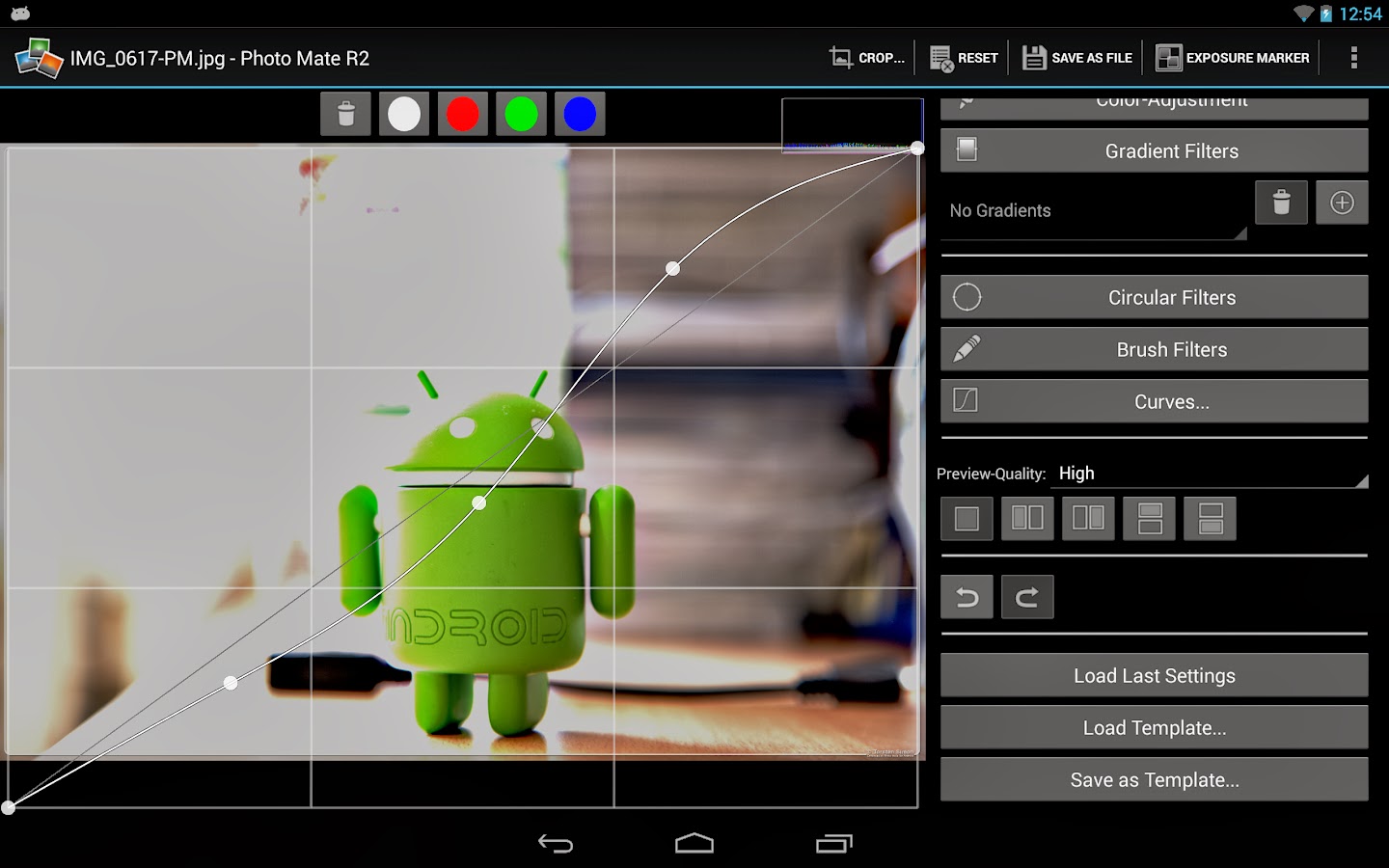The image size is (1389, 868).
Task: Select stacked split view with top highlighted
Action: [x=1149, y=519]
